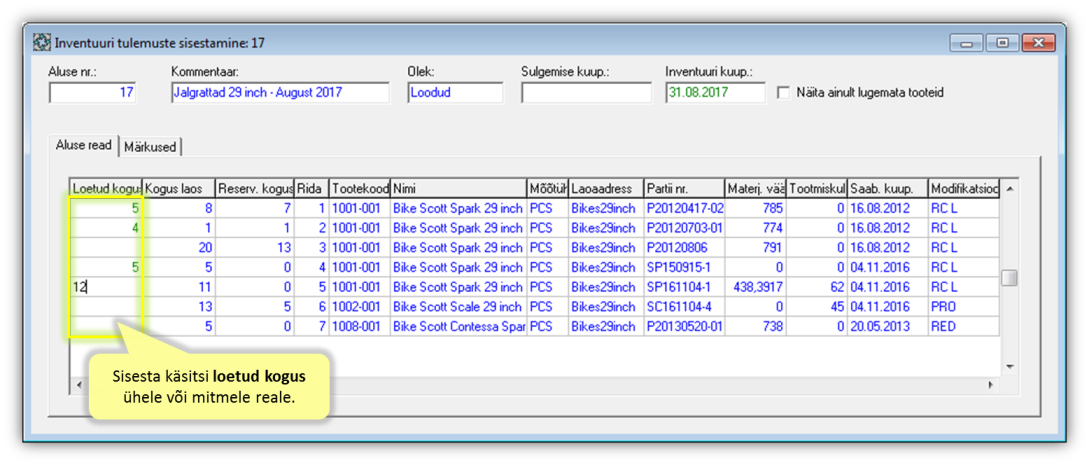Click the Modifikatsioon column header
The height and width of the screenshot is (465, 1089).
click(963, 187)
